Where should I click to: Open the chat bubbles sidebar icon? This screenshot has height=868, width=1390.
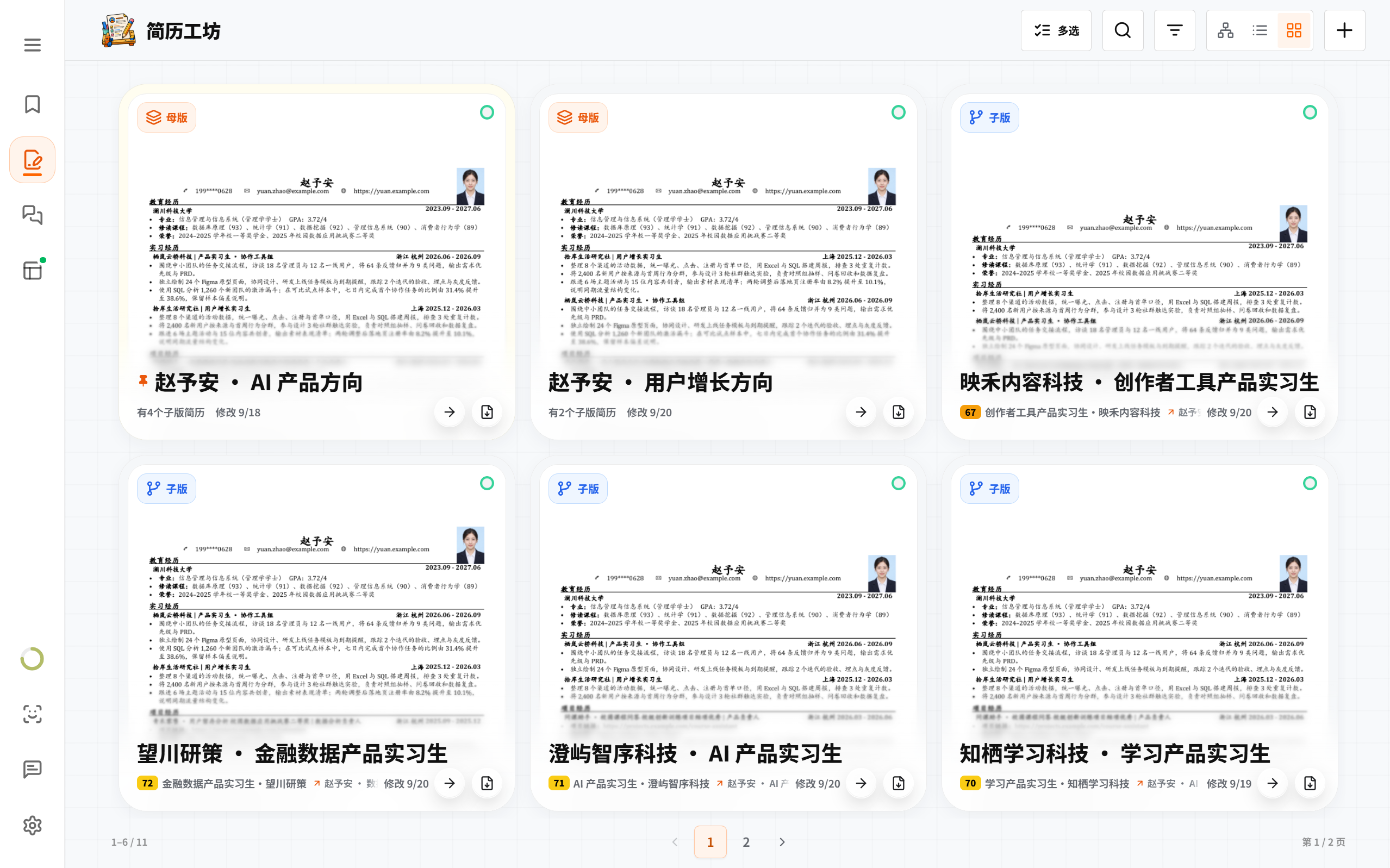(32, 215)
